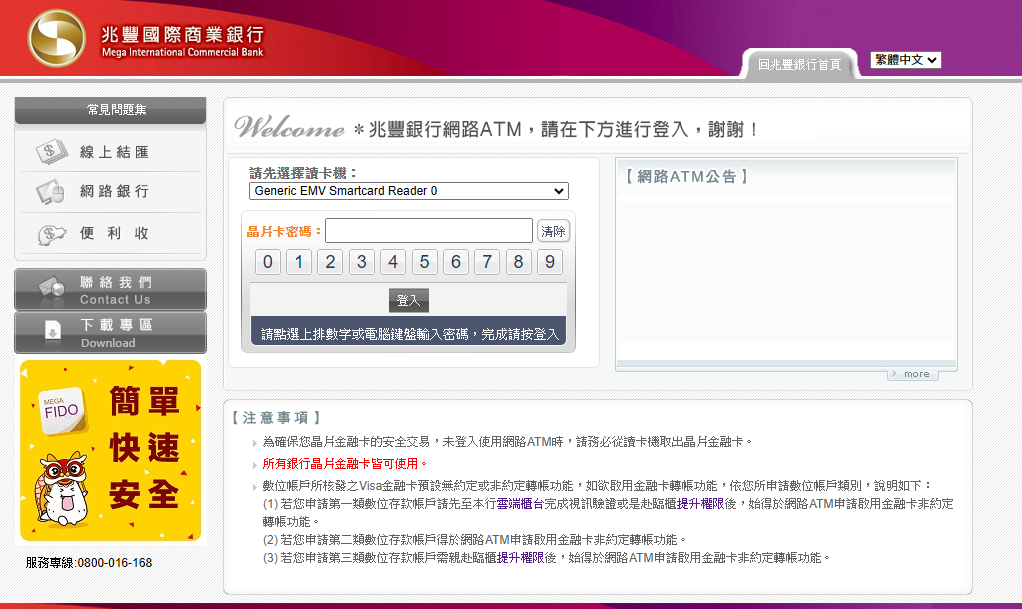Image resolution: width=1022 pixels, height=609 pixels.
Task: Click the 網路ATM公告 heading
Action: point(686,177)
